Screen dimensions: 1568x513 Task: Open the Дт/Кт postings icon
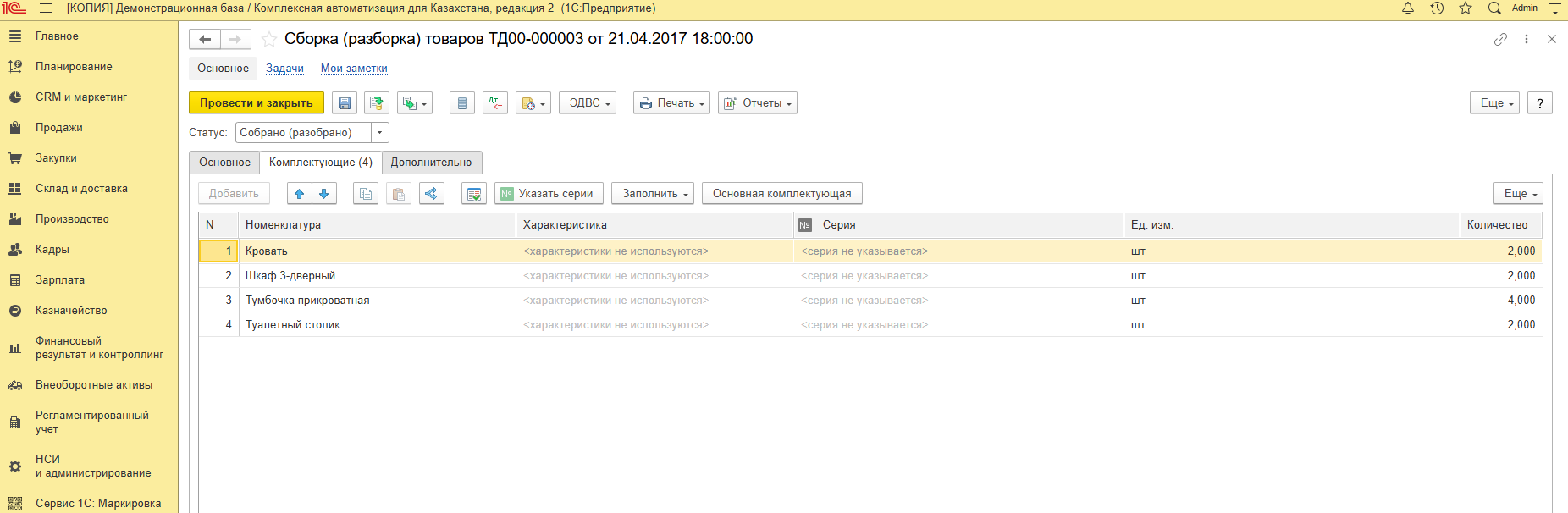[495, 103]
